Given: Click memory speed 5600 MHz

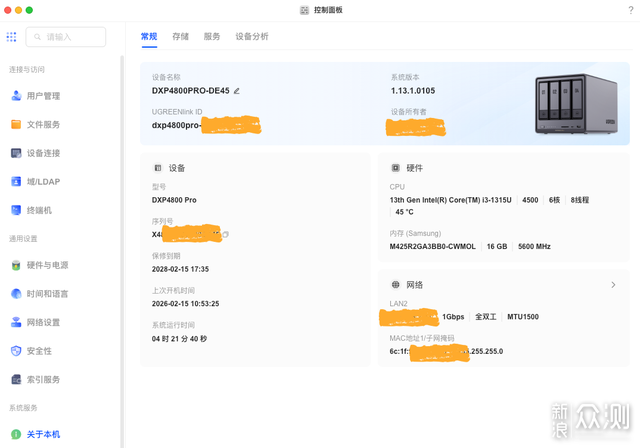Looking at the screenshot, I should coord(535,246).
